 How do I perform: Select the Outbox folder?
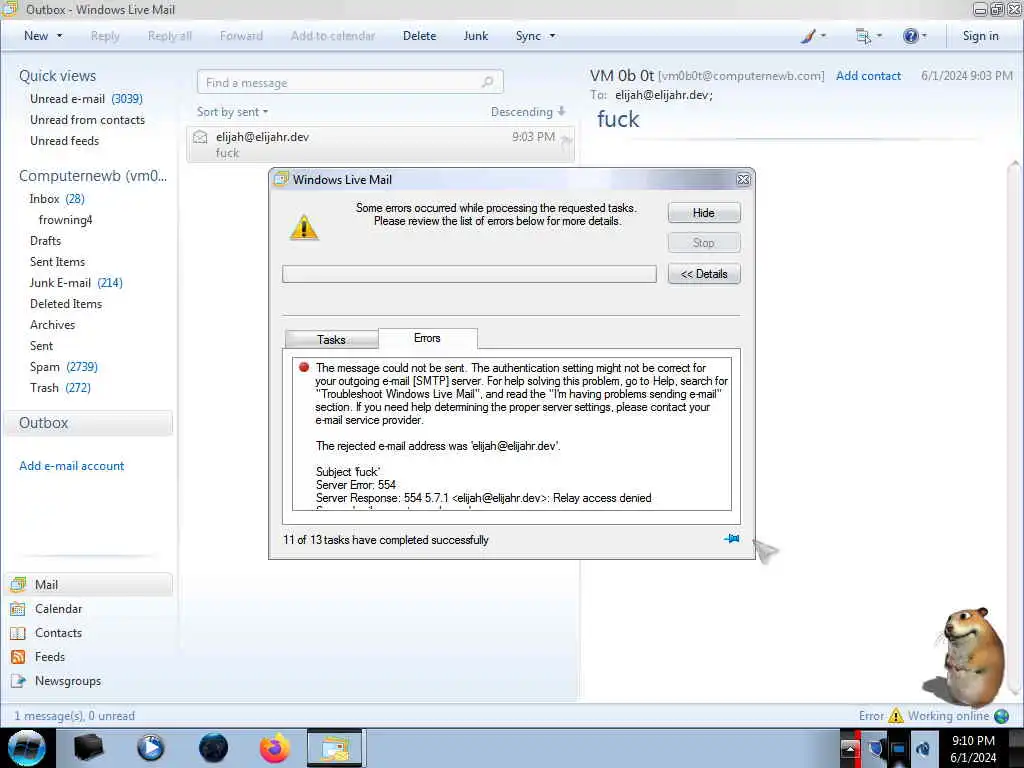coord(88,423)
